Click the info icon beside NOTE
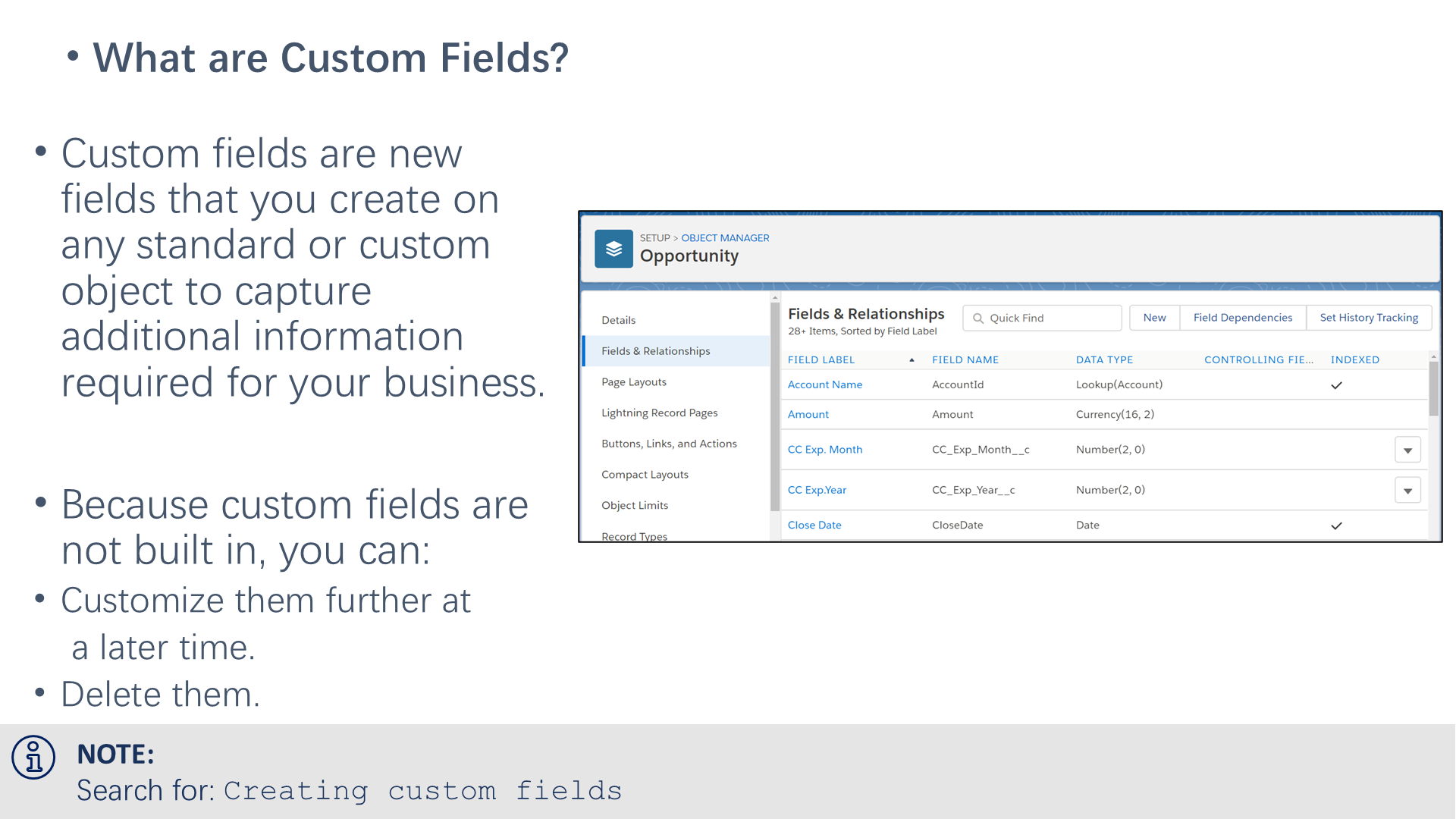 click(33, 757)
